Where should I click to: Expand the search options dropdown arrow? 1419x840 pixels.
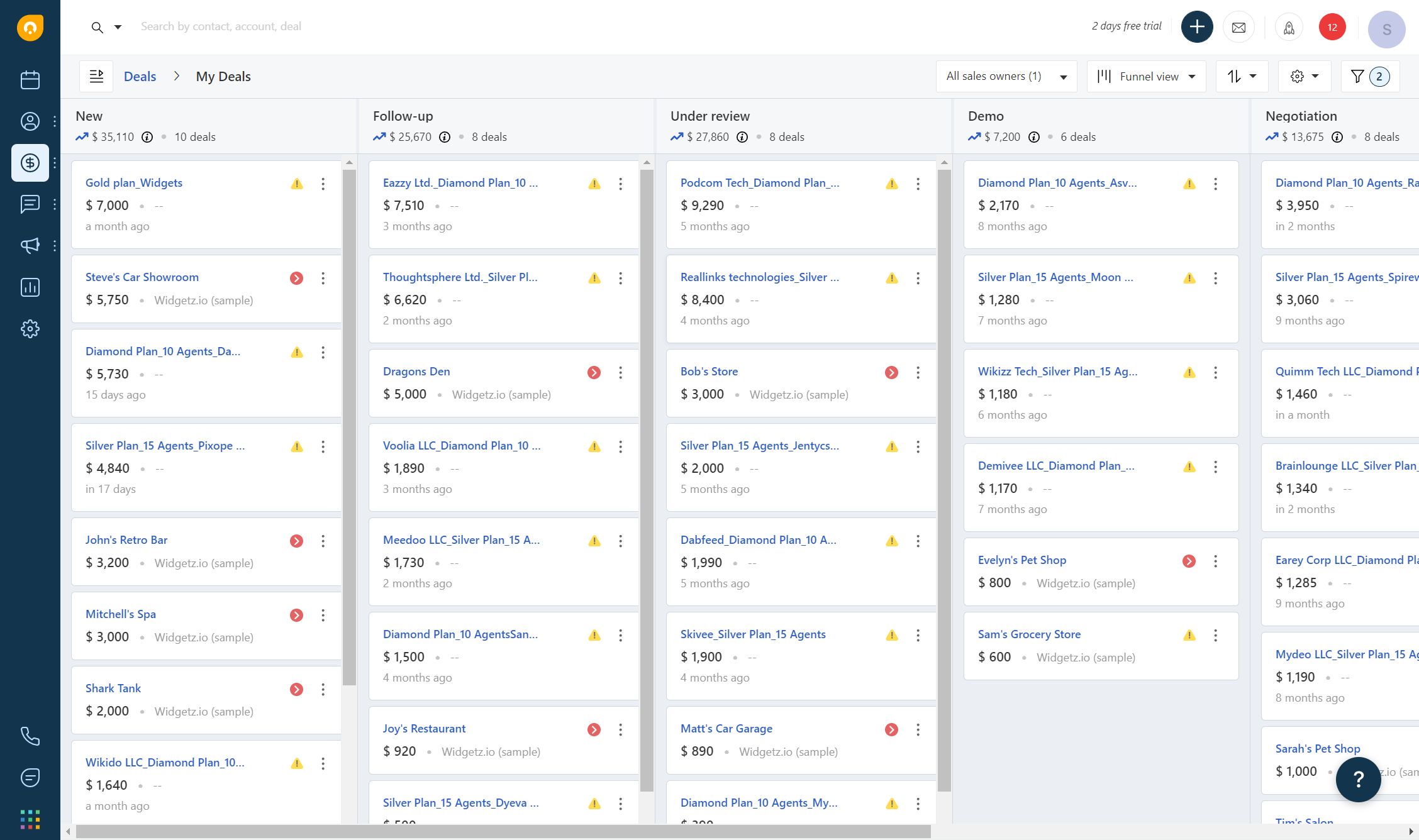coord(118,27)
